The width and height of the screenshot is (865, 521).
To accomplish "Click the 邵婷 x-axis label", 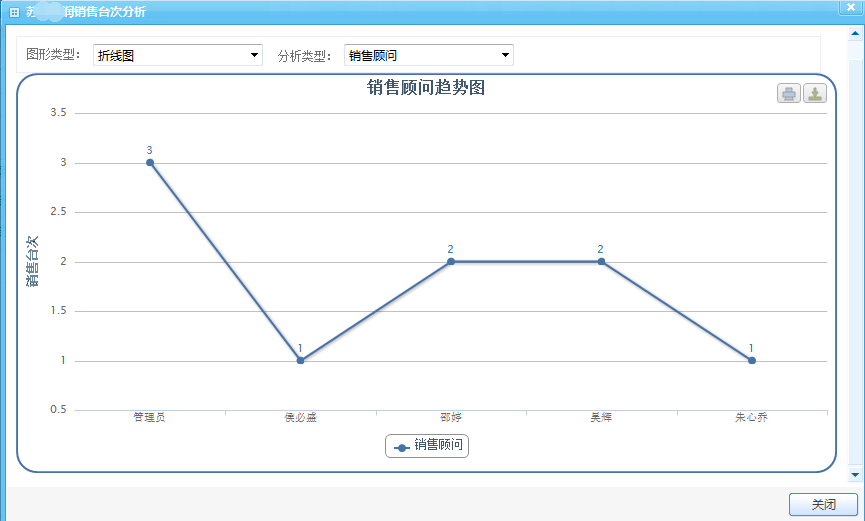I will pos(451,417).
